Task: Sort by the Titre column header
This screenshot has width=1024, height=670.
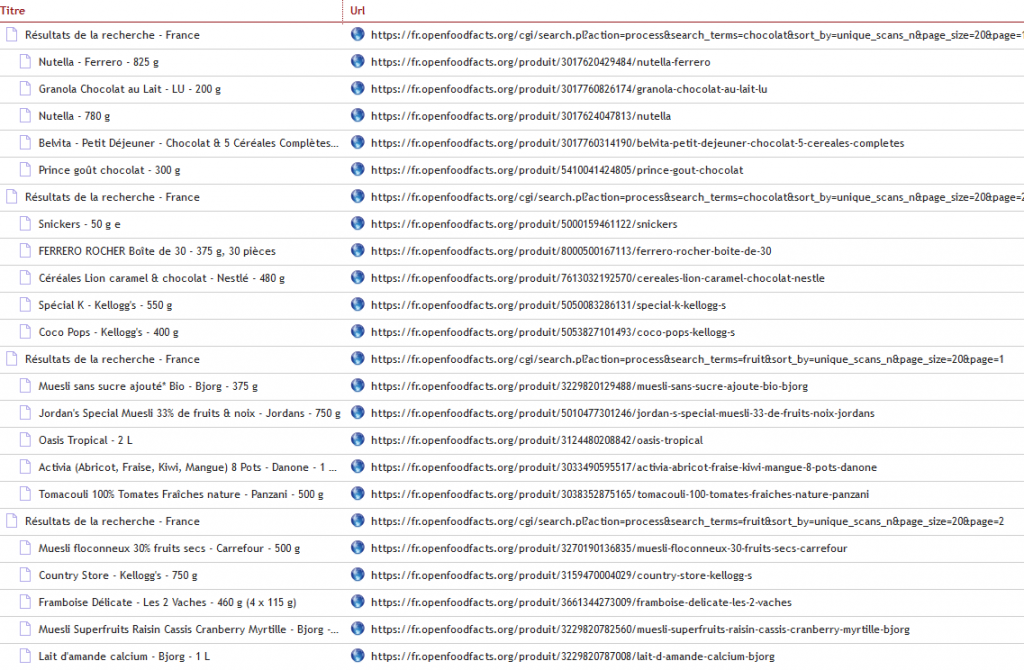Action: pyautogui.click(x=14, y=10)
